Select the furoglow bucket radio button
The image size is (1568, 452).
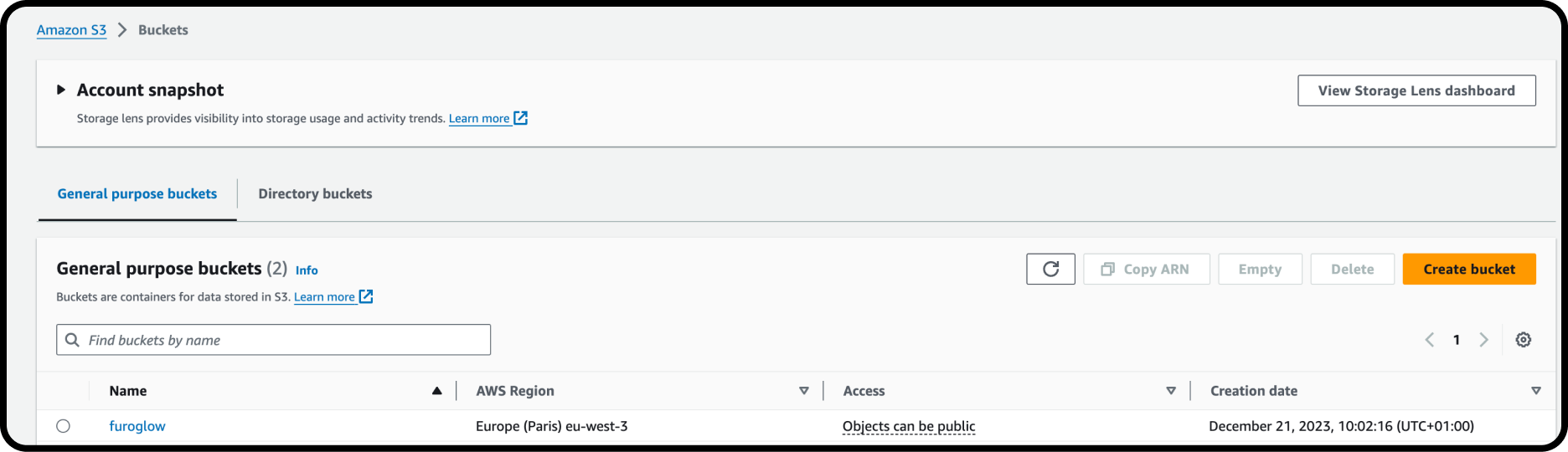pyautogui.click(x=63, y=426)
